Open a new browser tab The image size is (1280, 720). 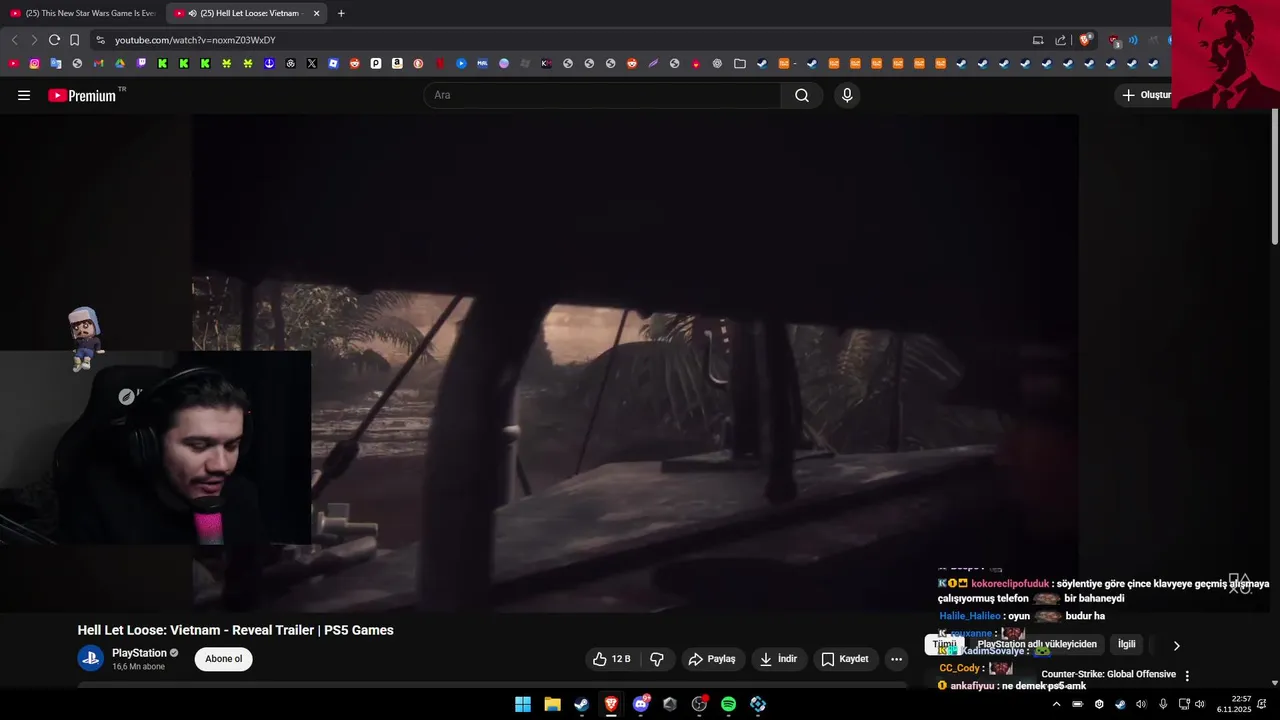click(x=341, y=13)
